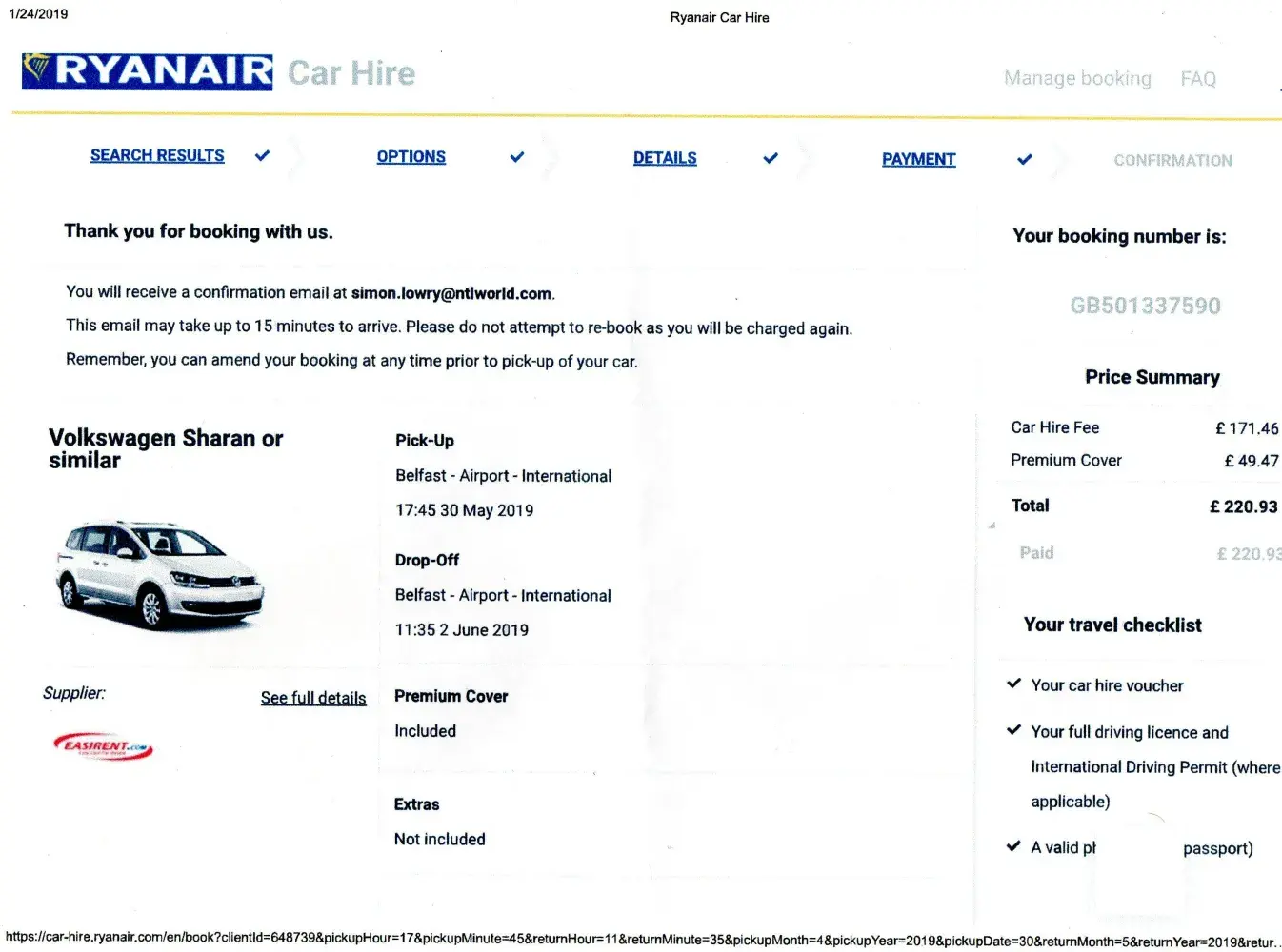Tick the car hire voucher checklist item
1282x952 pixels.
point(1014,684)
